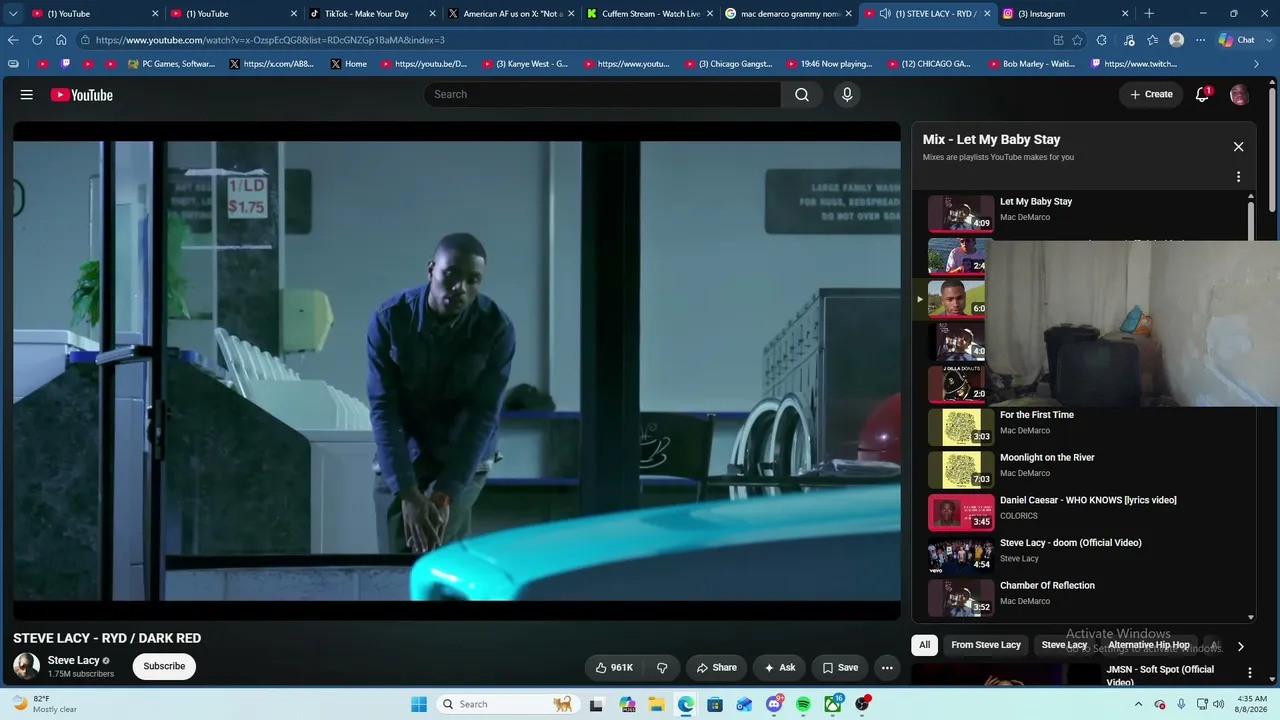The height and width of the screenshot is (720, 1280).
Task: Open the YouTube account avatar menu
Action: [x=1239, y=95]
